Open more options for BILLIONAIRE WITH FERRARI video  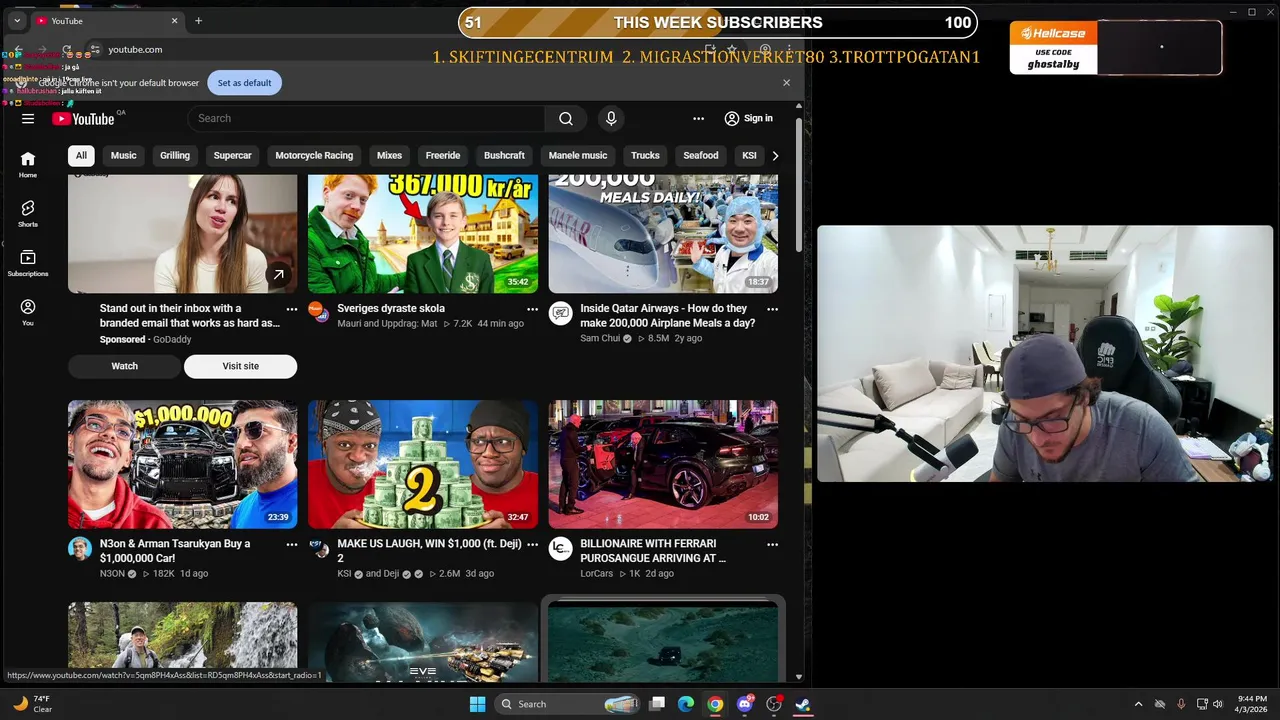point(772,545)
